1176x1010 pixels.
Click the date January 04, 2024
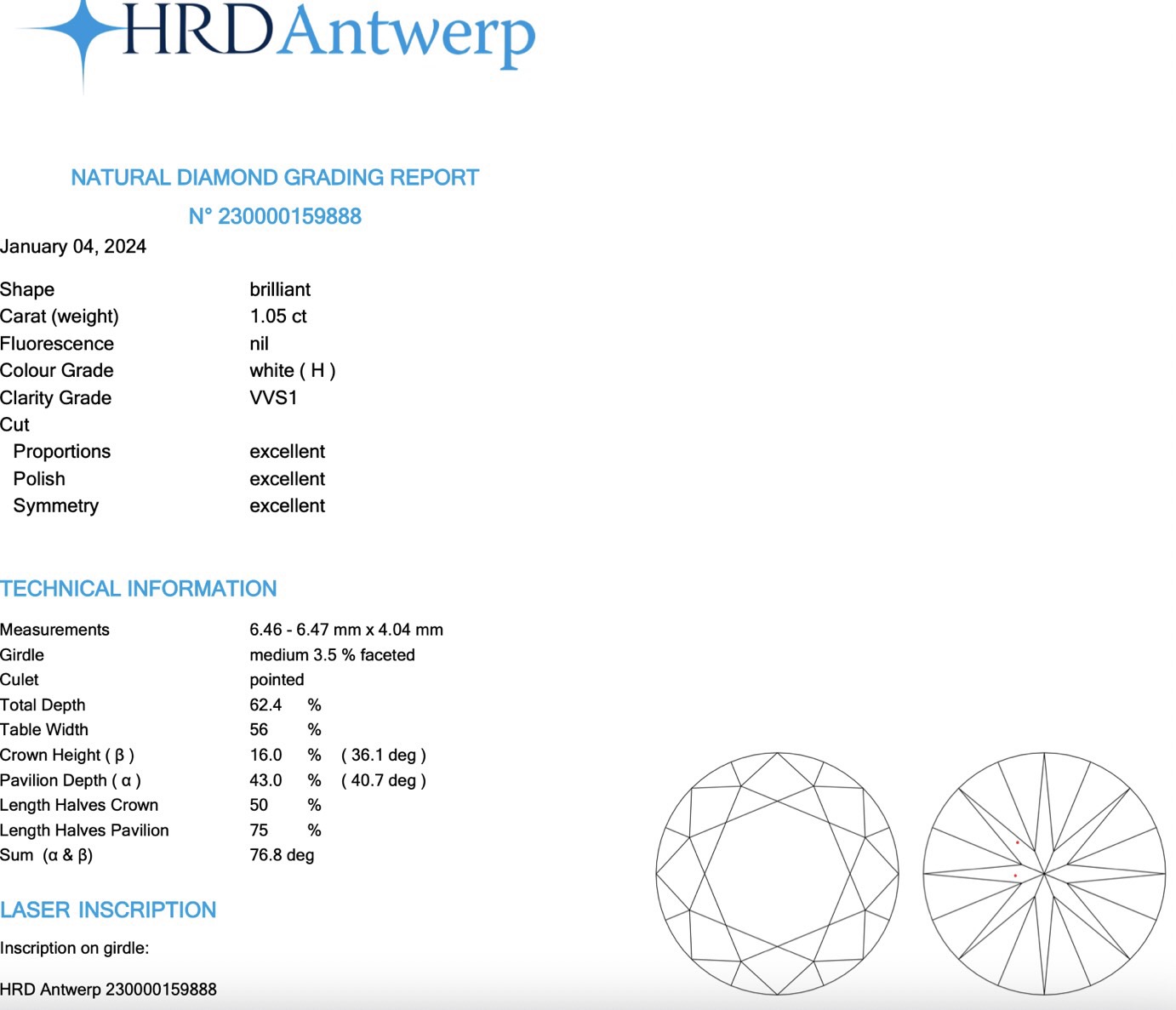pos(73,247)
